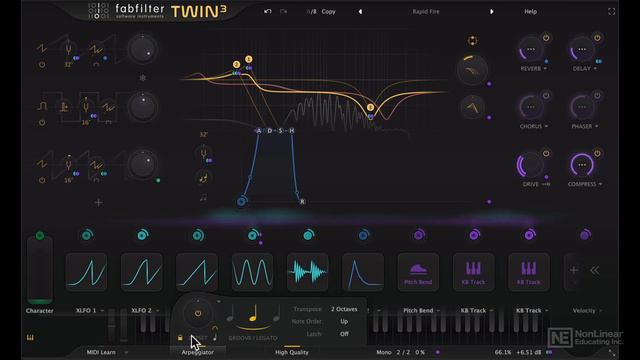The height and width of the screenshot is (360, 640).
Task: Click the Mono voice mode
Action: coord(384,352)
